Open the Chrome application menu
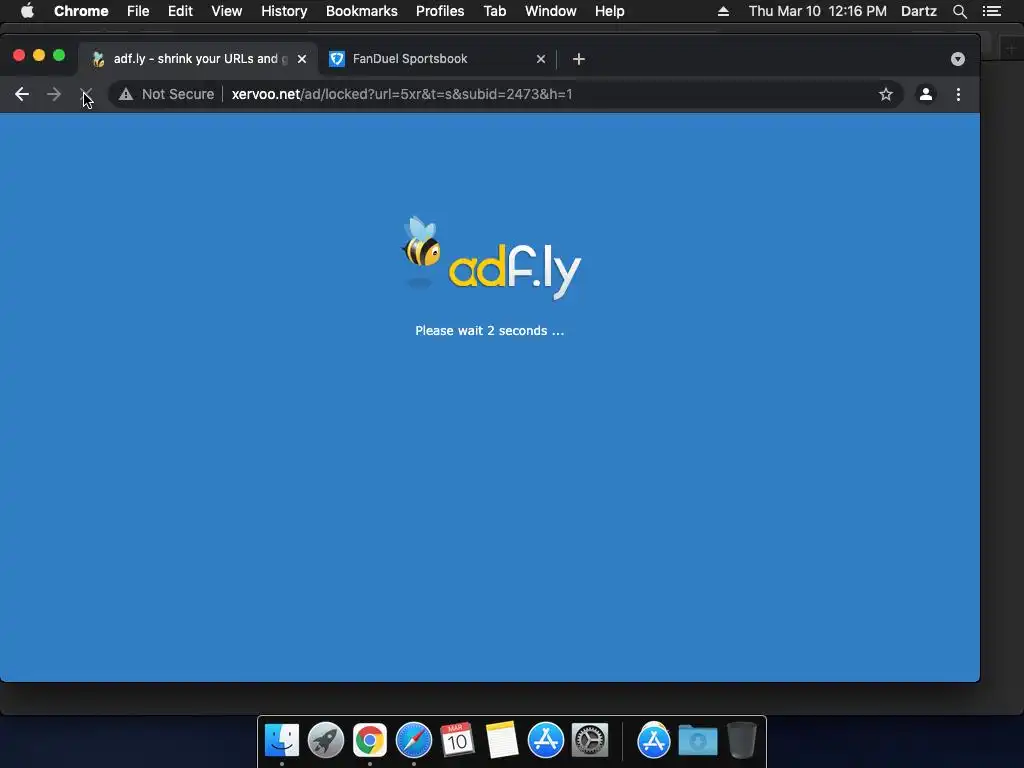 pos(81,11)
